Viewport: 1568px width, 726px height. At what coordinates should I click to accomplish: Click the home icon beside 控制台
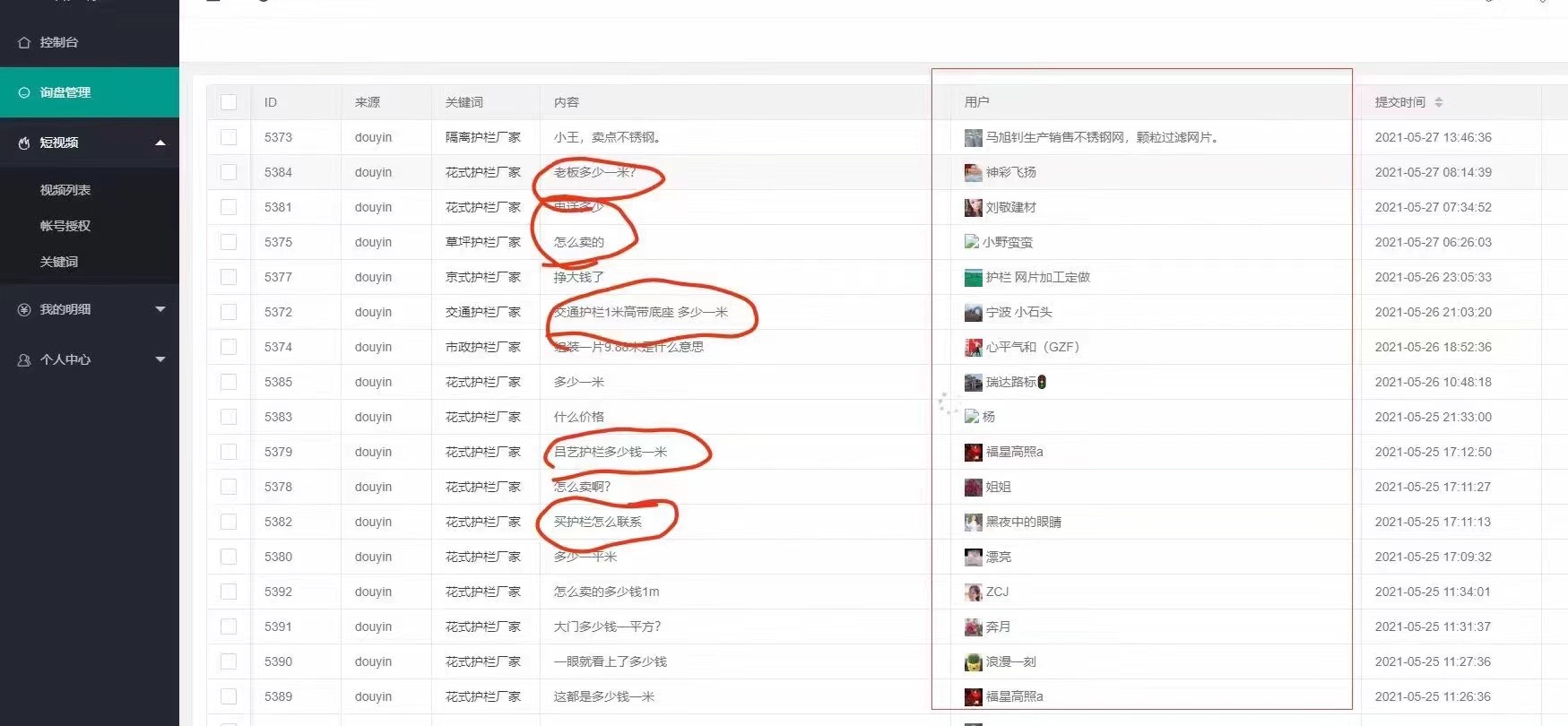tap(24, 42)
